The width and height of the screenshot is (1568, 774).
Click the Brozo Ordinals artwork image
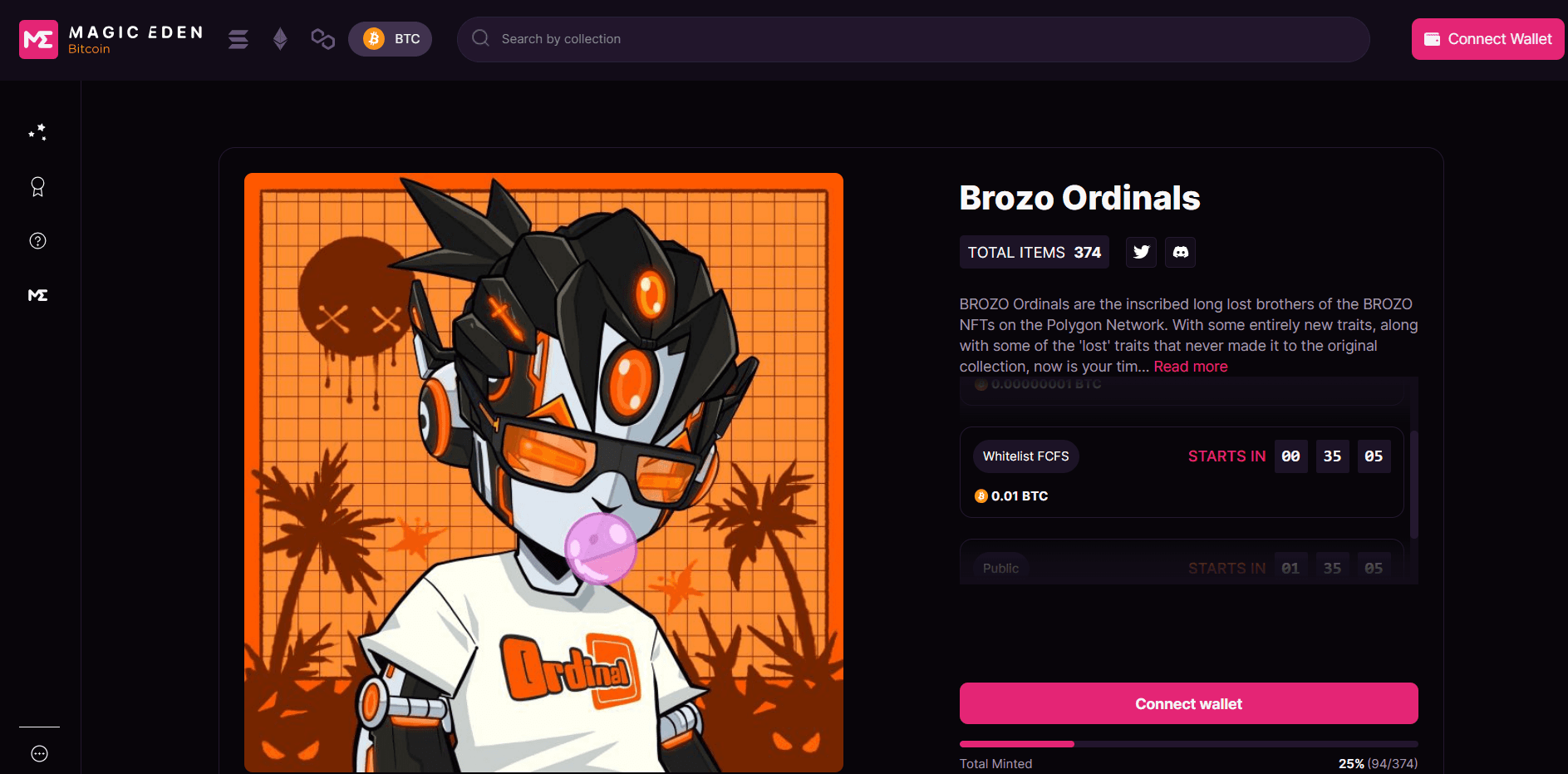click(x=543, y=472)
